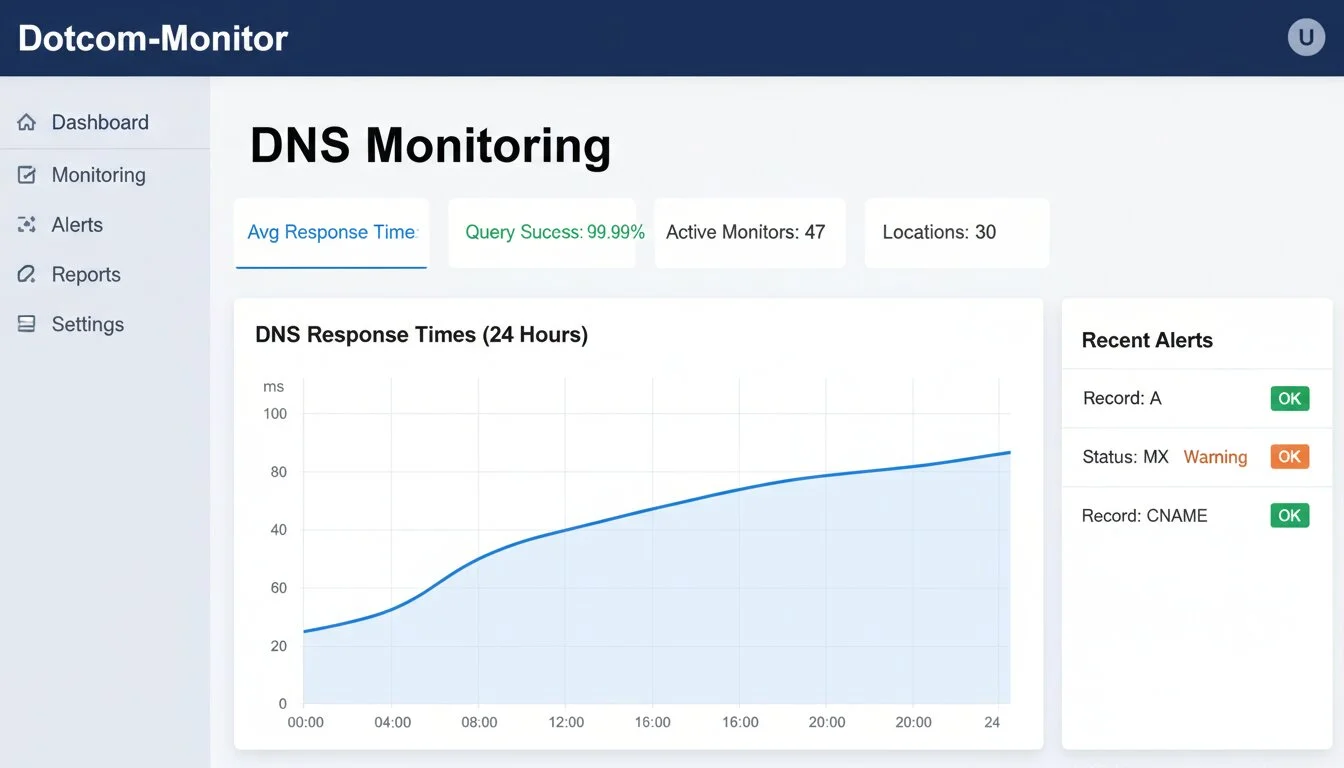Click the ms unit label

pos(274,387)
